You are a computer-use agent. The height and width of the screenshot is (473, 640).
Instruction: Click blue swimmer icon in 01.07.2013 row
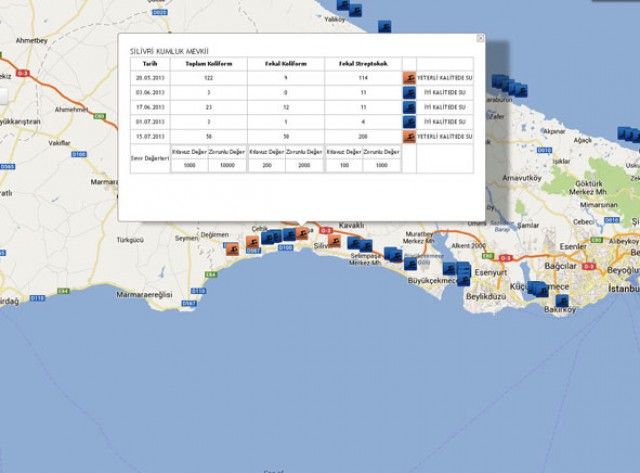tap(409, 121)
